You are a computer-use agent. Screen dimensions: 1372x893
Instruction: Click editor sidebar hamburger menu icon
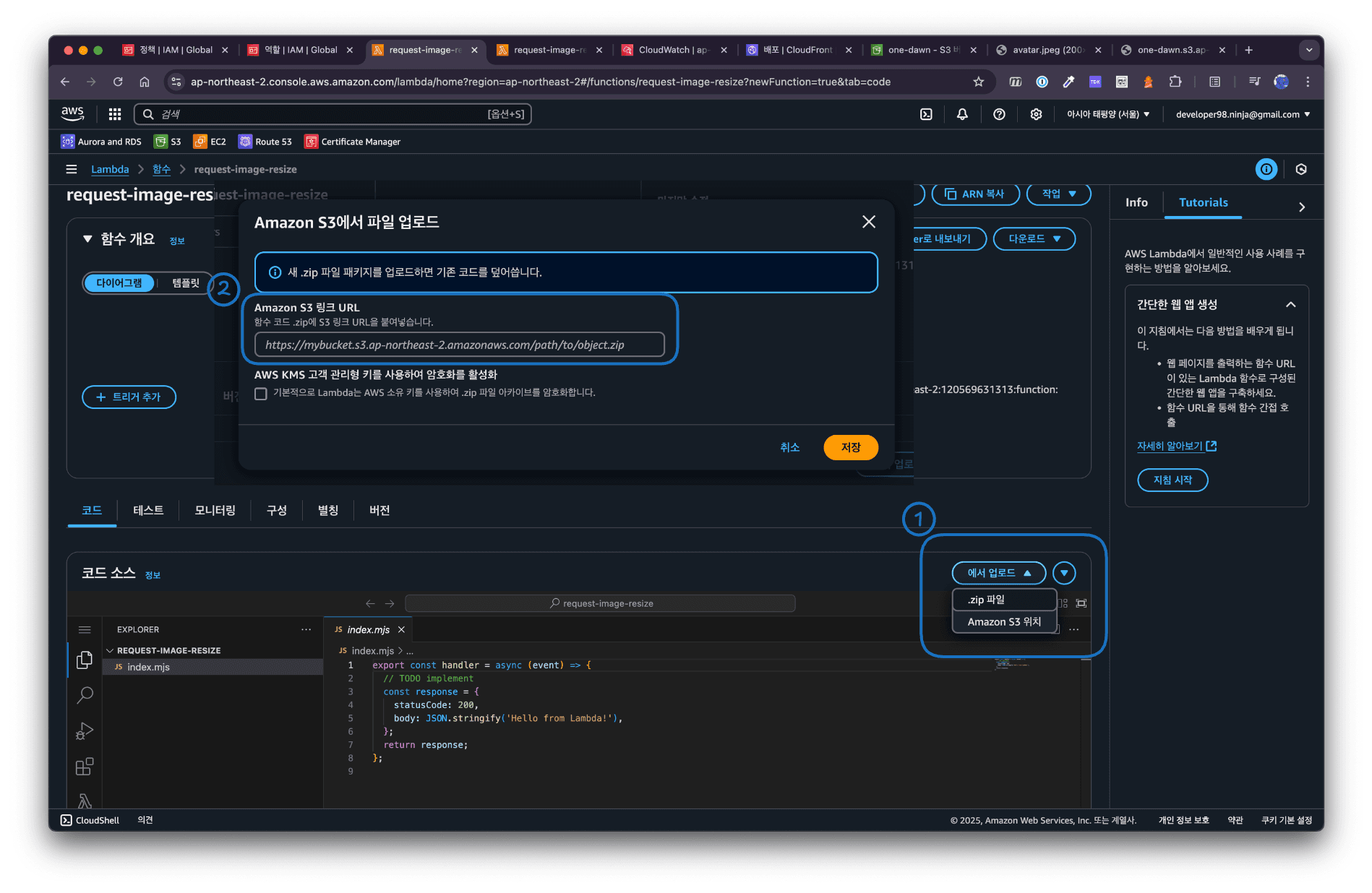85,629
